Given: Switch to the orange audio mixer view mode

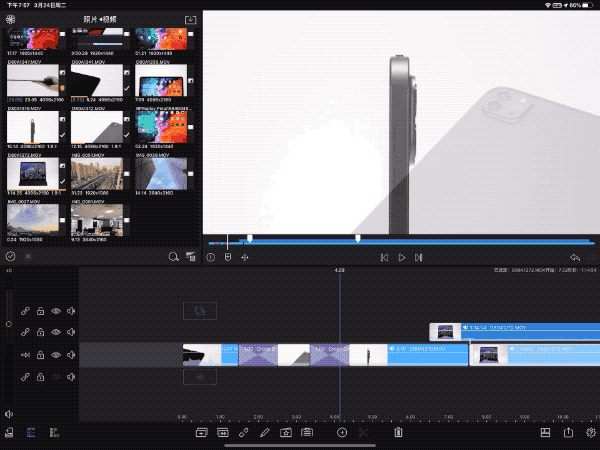Looking at the screenshot, I should pyautogui.click(x=54, y=432).
